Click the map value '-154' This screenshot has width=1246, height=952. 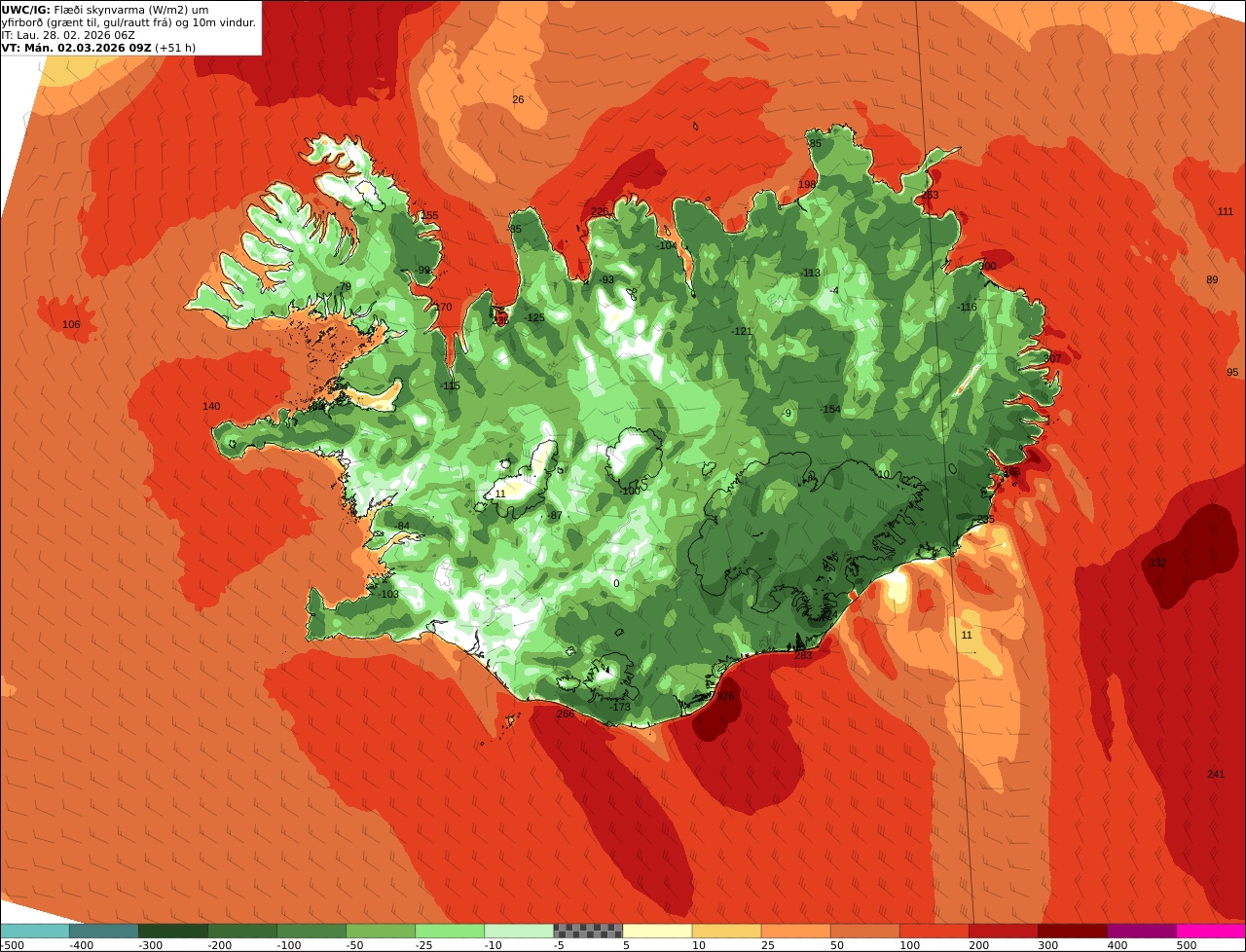(x=830, y=410)
